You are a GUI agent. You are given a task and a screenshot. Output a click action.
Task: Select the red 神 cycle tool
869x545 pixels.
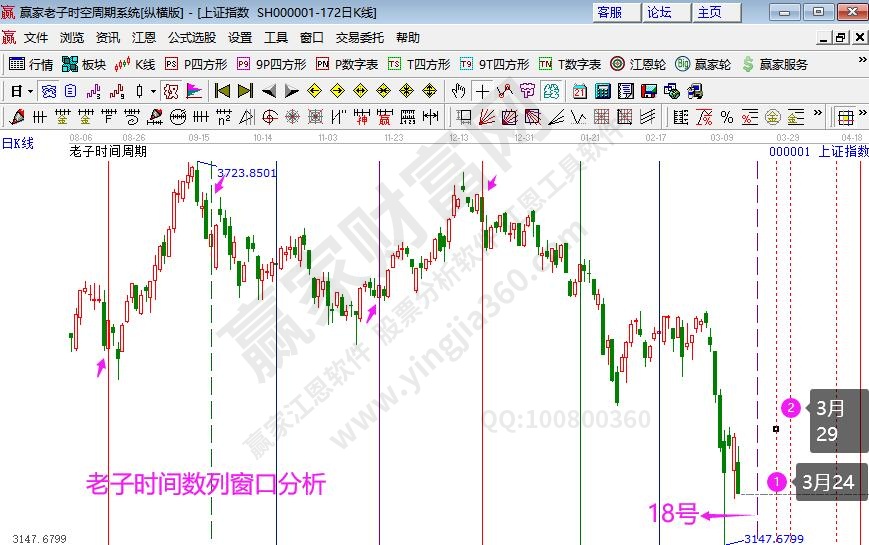361,117
